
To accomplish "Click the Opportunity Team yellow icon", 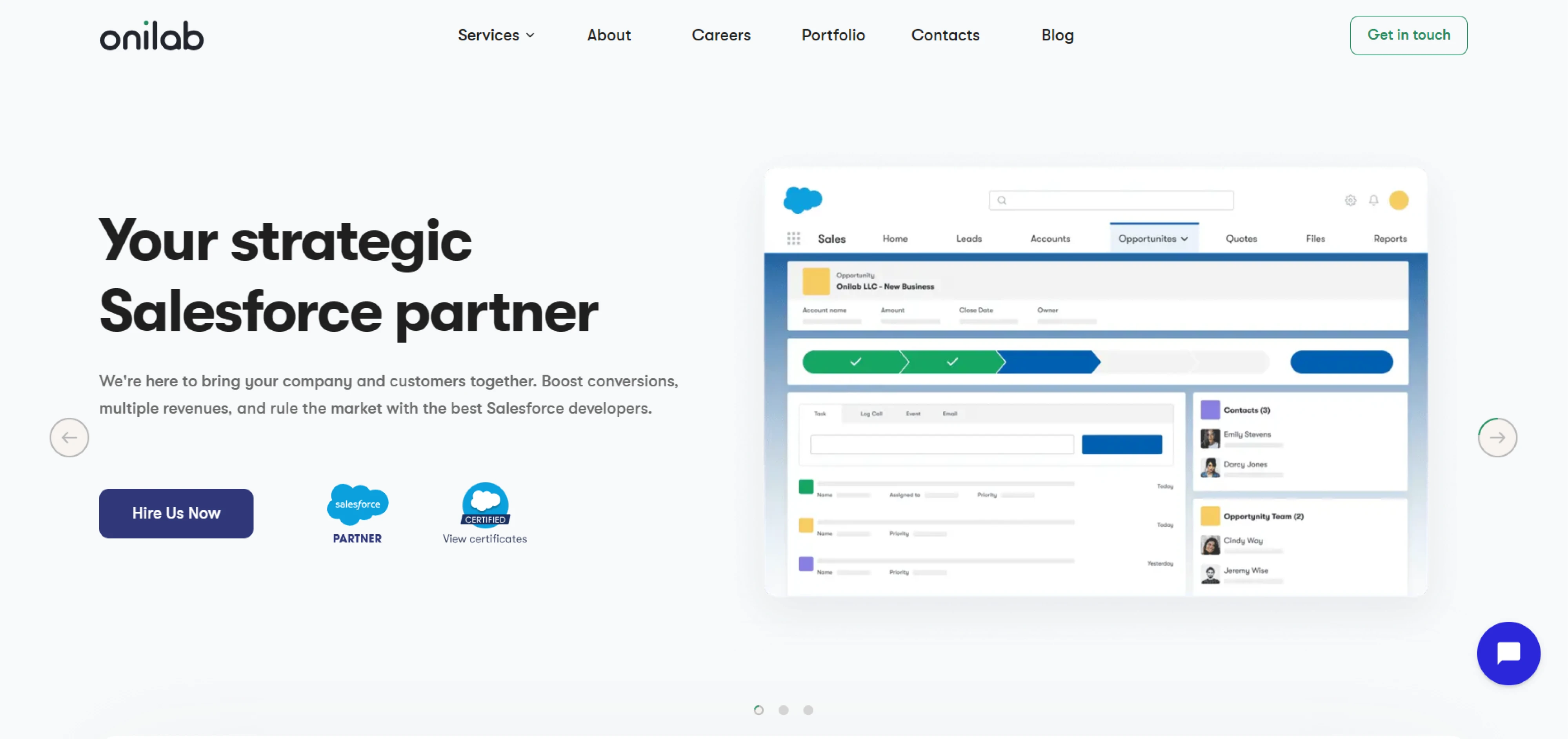I will [1210, 516].
